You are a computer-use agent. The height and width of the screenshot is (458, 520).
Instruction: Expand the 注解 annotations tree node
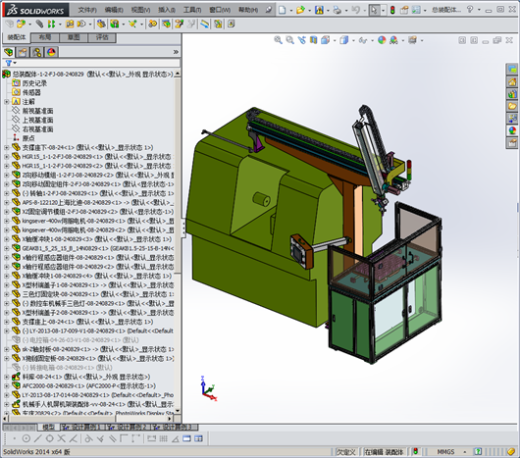click(x=6, y=101)
